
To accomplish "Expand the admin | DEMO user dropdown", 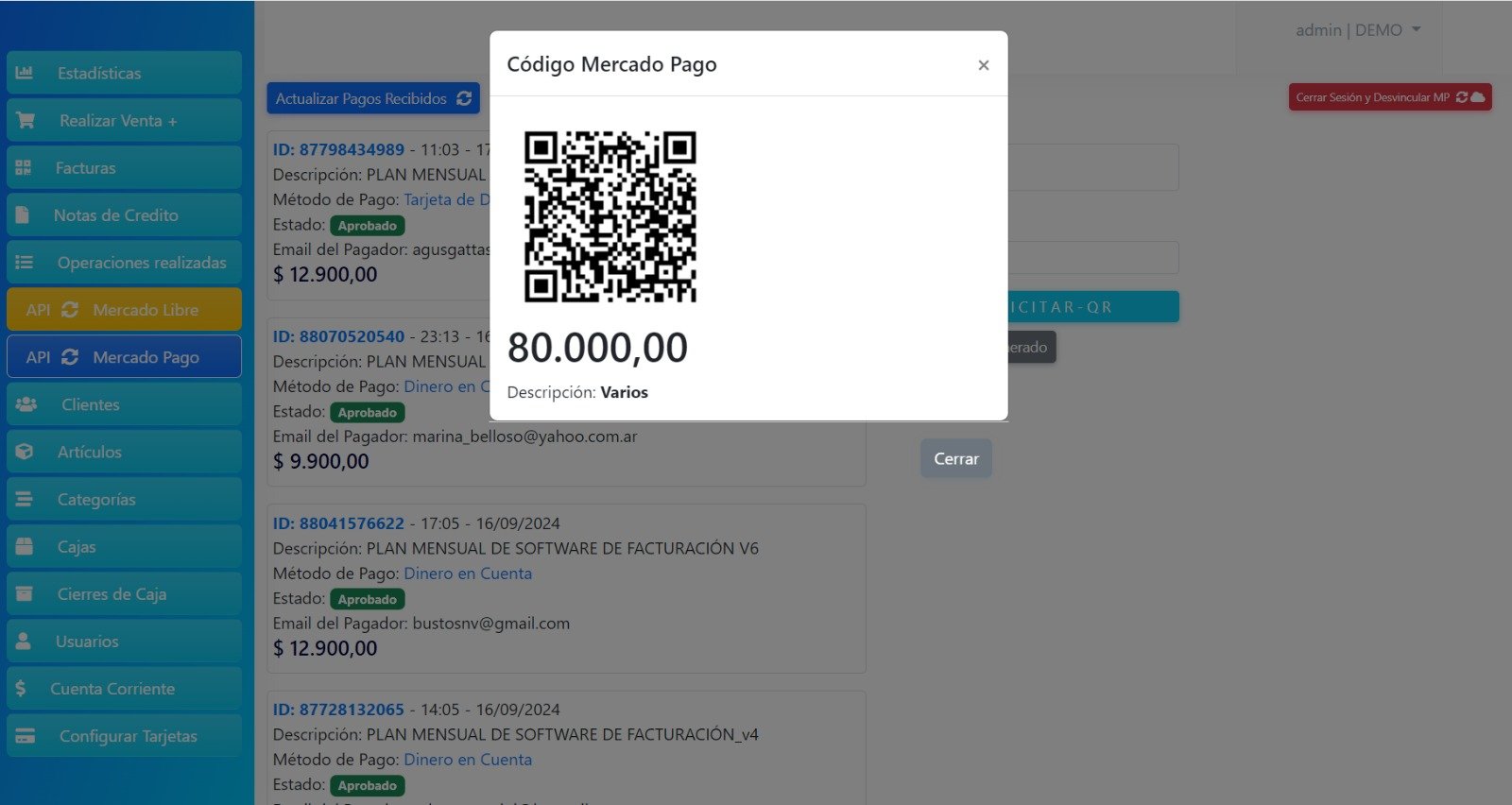I will [x=1358, y=30].
